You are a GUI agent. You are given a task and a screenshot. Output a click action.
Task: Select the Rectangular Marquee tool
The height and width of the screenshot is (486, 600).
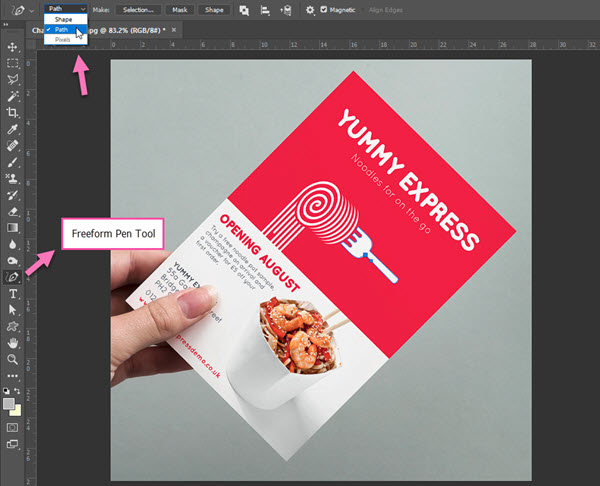[x=12, y=63]
